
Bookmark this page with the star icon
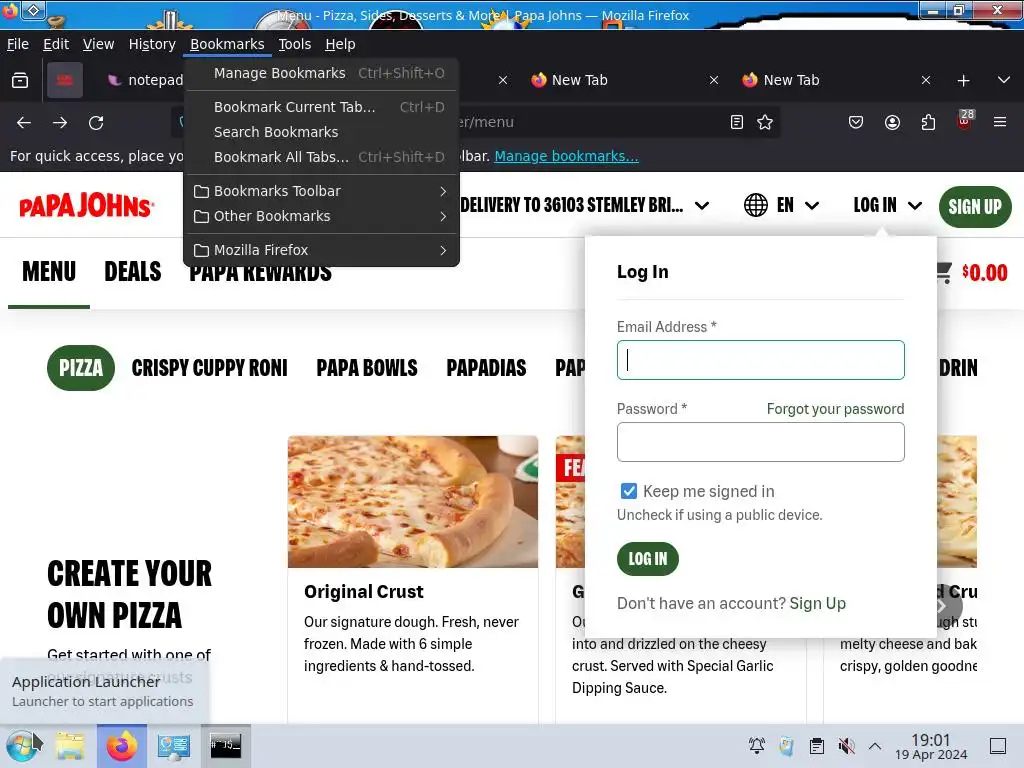(765, 122)
